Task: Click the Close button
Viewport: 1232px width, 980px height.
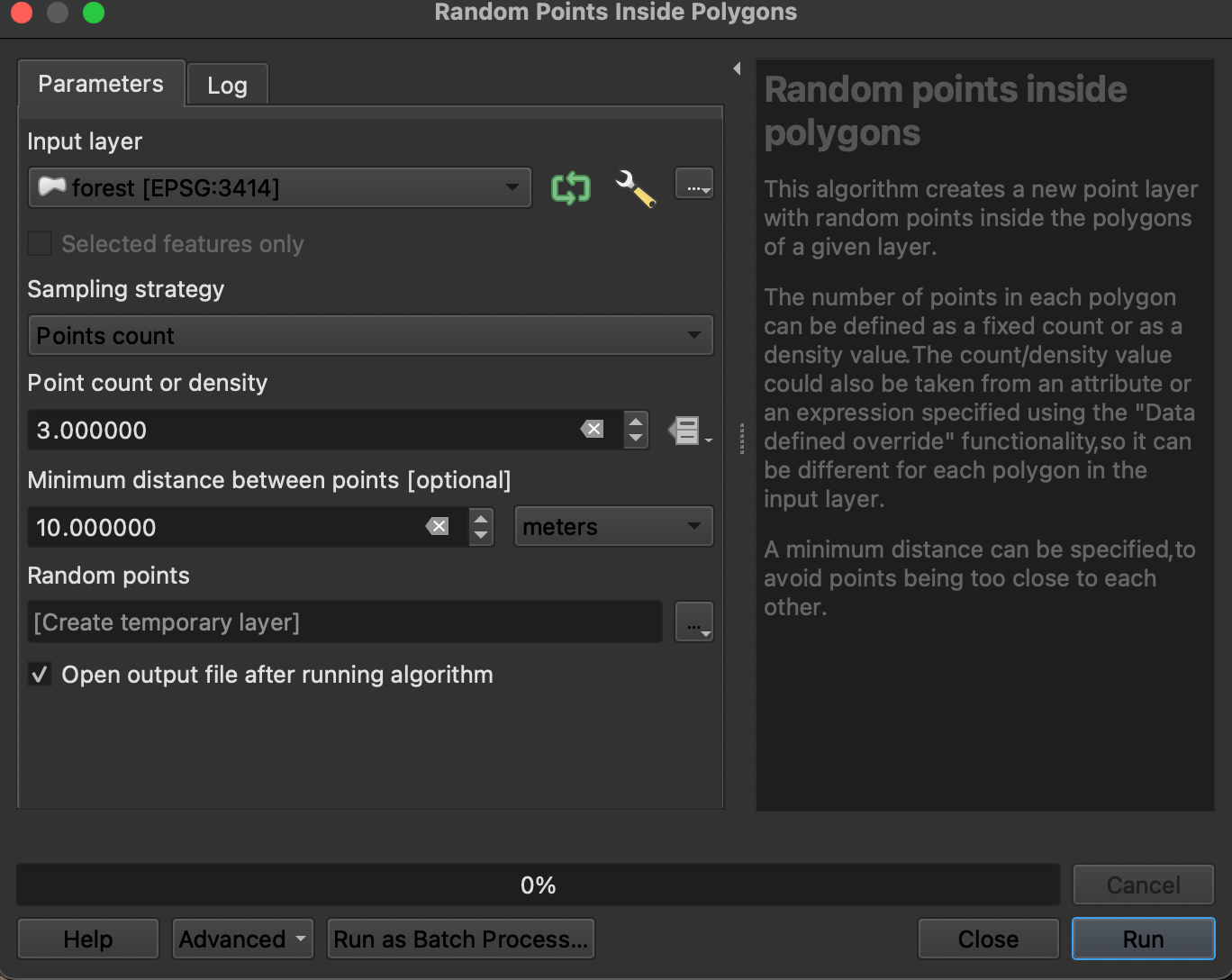Action: coord(988,939)
